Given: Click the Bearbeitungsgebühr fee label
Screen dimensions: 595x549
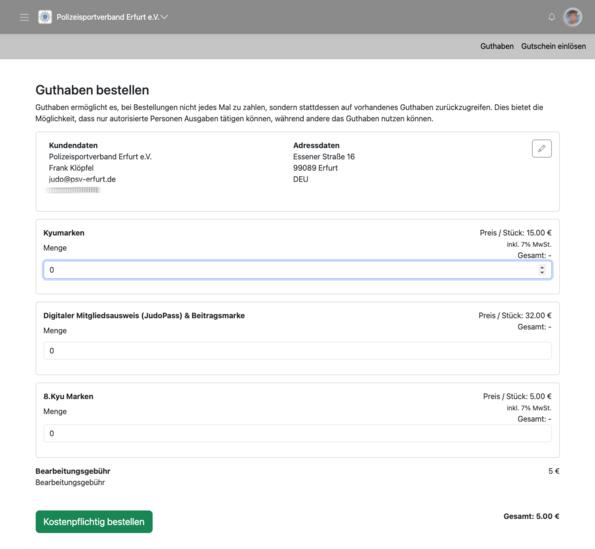Looking at the screenshot, I should (73, 471).
